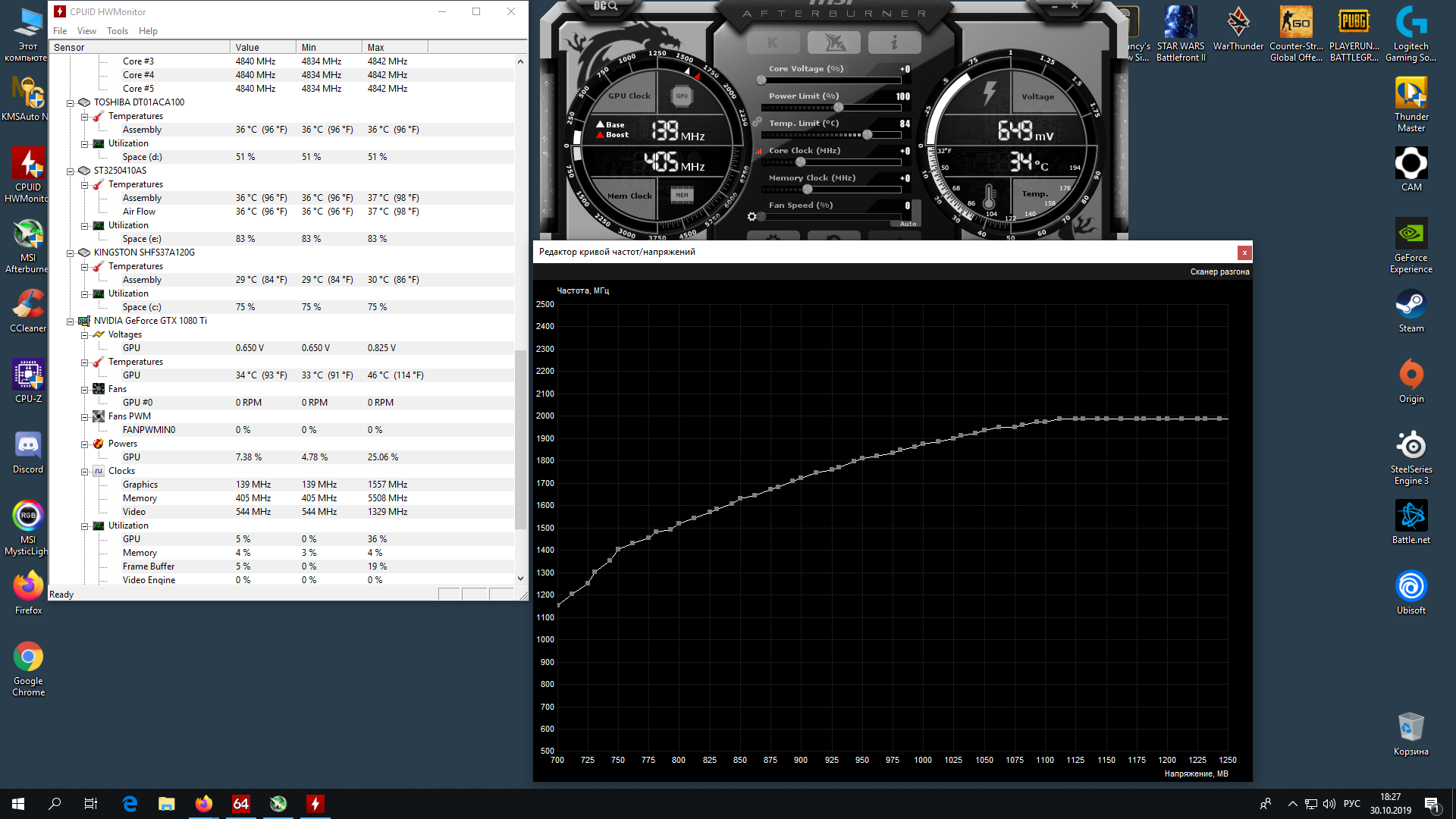This screenshot has width=1456, height=819.
Task: Click the fan speed gear icon
Action: point(752,217)
